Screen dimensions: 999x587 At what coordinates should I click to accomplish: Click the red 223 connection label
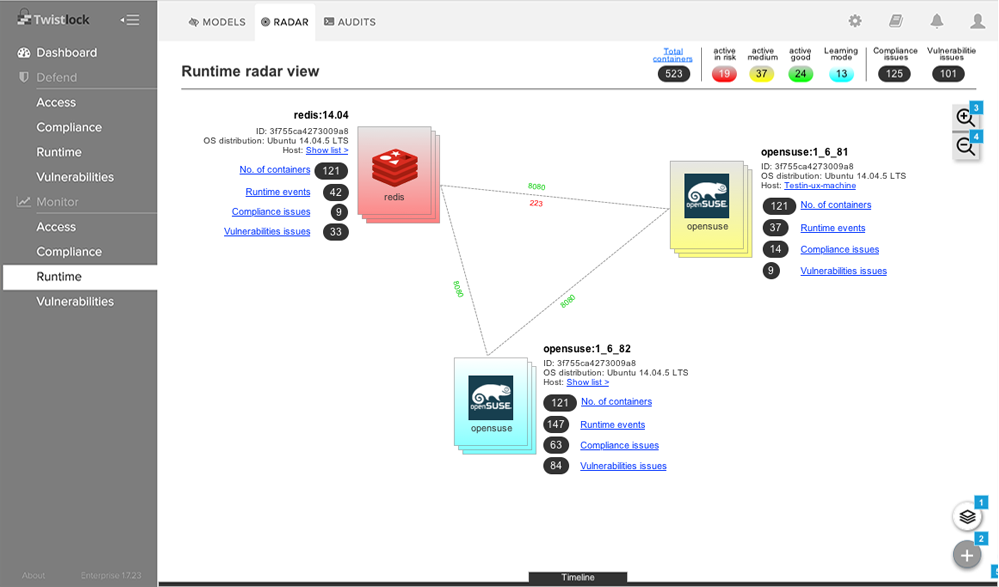[x=536, y=203]
